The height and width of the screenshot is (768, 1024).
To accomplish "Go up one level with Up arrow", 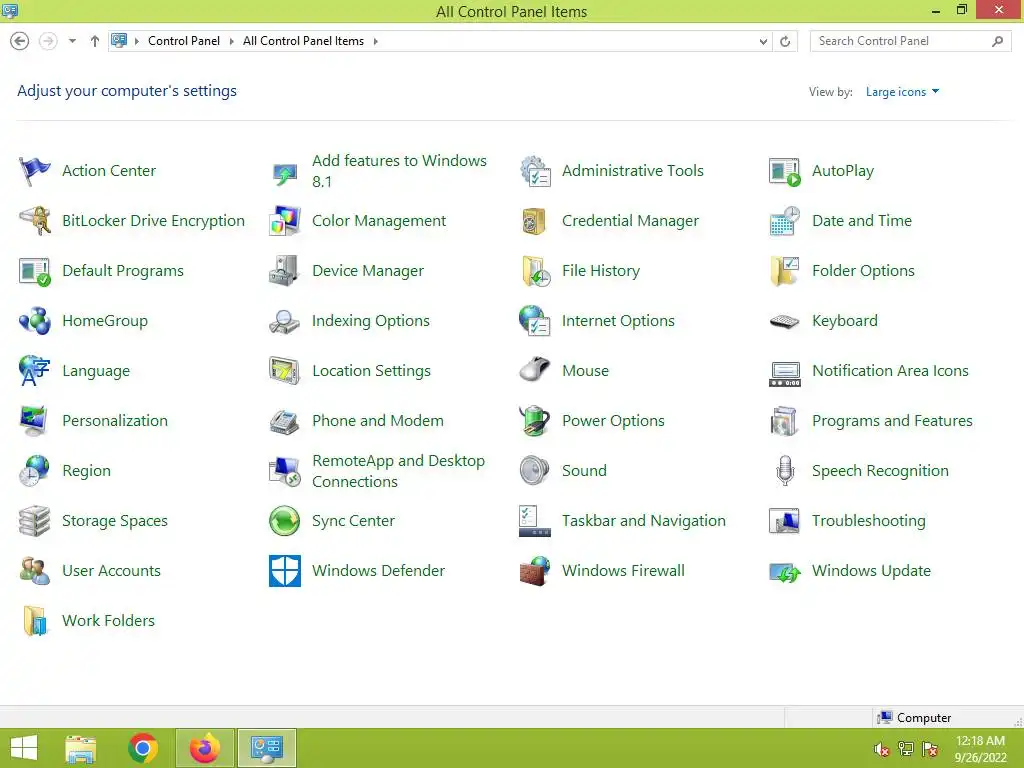I will click(x=95, y=41).
